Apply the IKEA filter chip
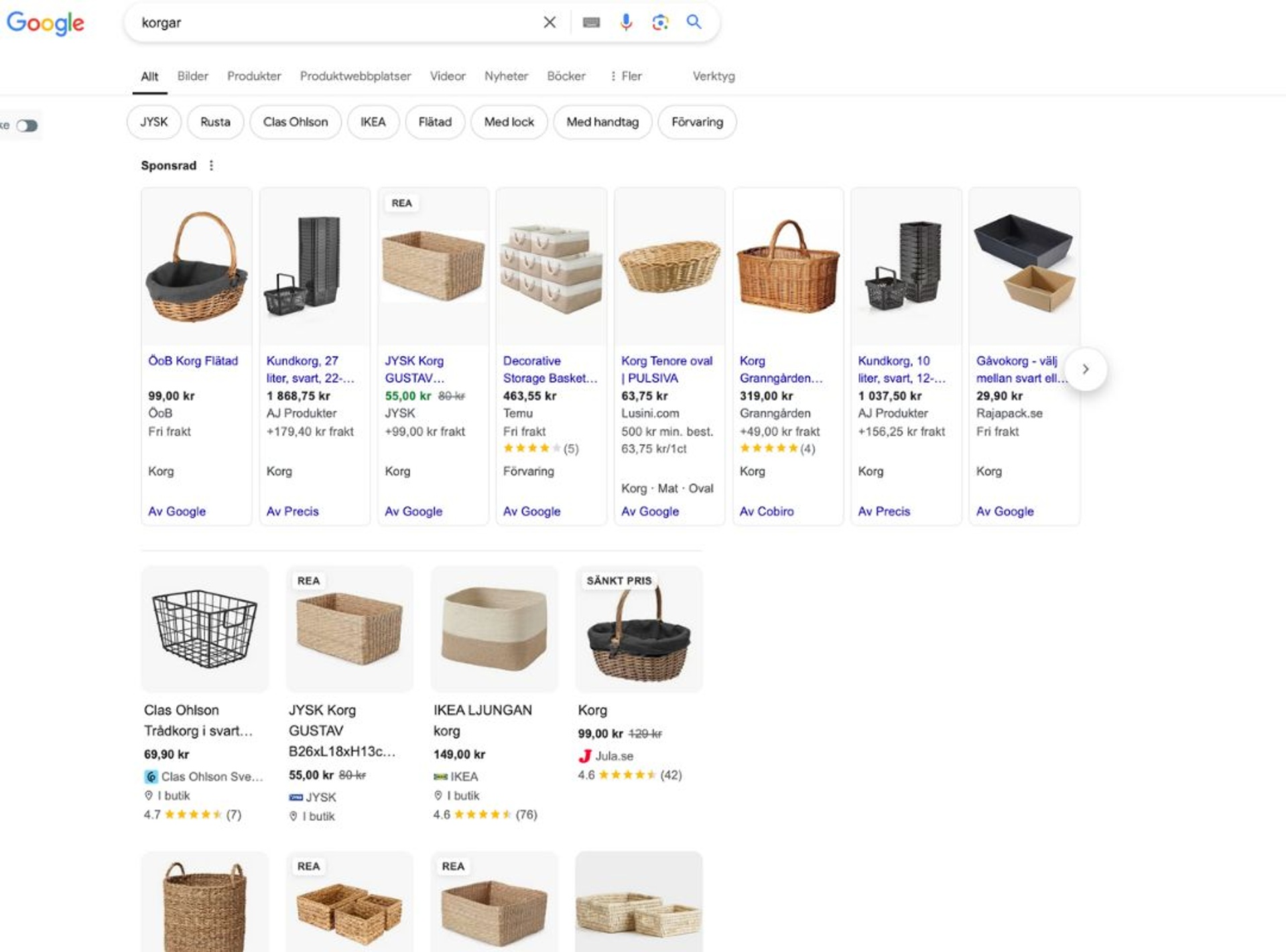This screenshot has width=1286, height=952. [x=373, y=122]
